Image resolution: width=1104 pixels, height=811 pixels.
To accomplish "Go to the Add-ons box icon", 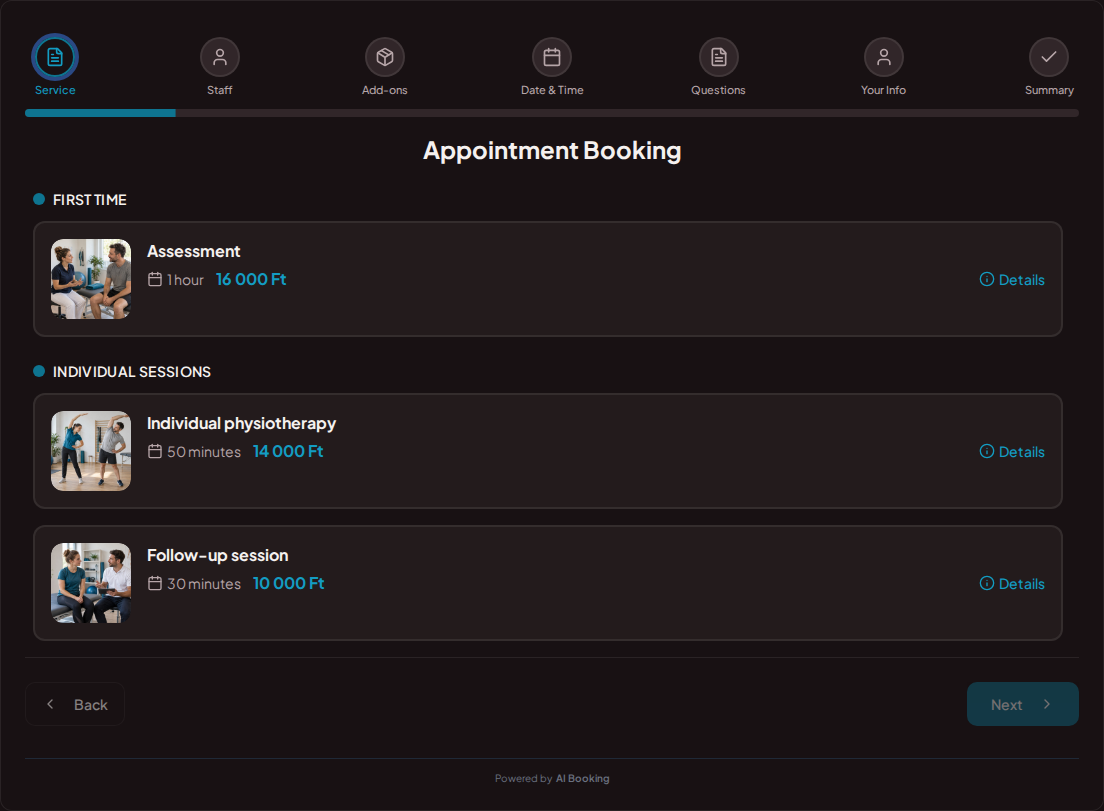I will point(384,57).
